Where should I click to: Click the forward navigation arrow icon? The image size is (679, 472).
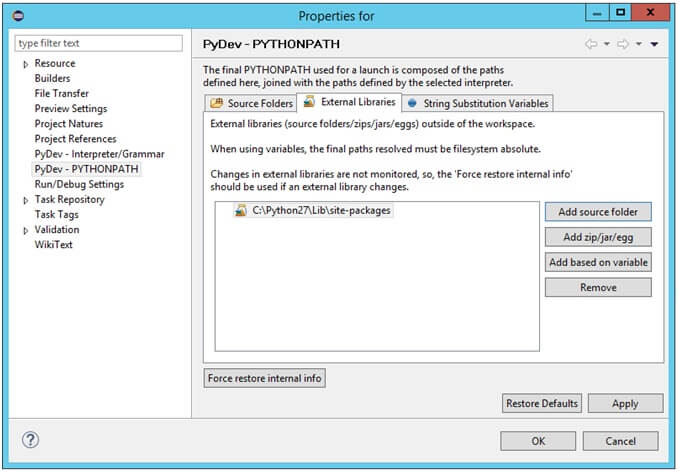tap(623, 44)
